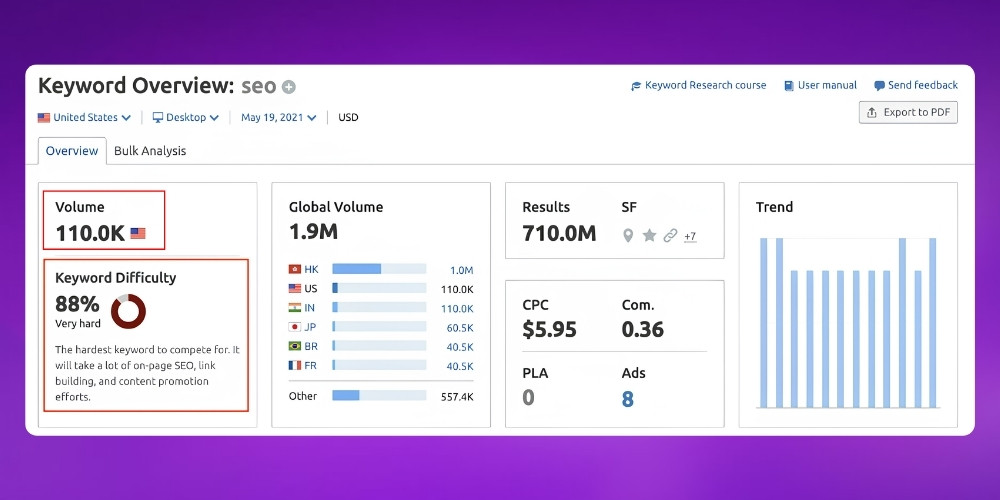The height and width of the screenshot is (500, 1000).
Task: Switch to the Bulk Analysis tab
Action: click(150, 151)
